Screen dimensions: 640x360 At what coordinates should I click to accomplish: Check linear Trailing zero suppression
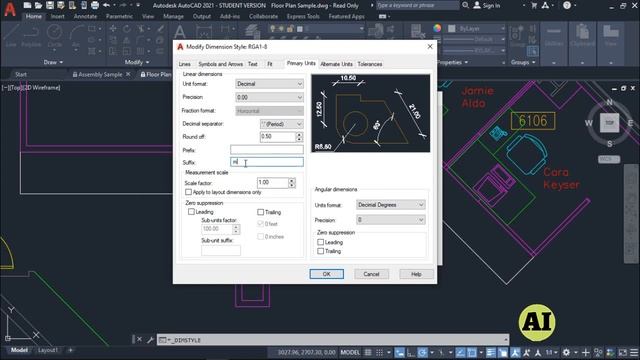[x=260, y=212]
